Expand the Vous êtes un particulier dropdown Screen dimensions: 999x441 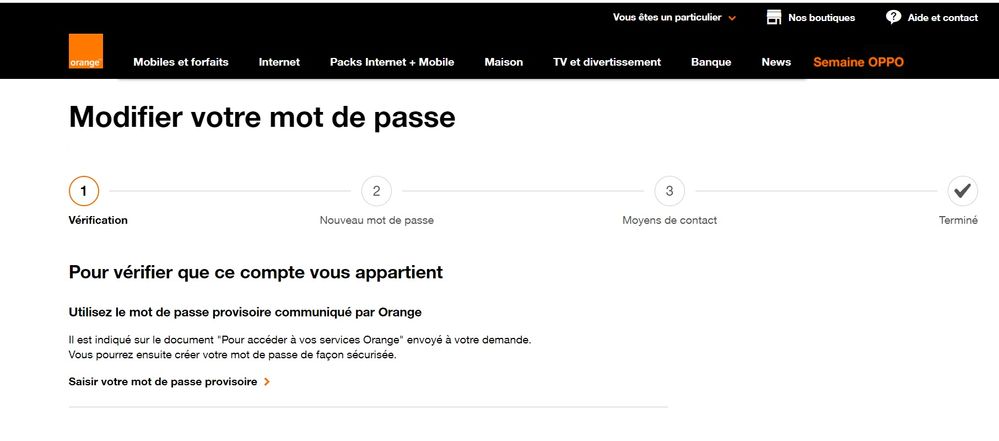674,18
